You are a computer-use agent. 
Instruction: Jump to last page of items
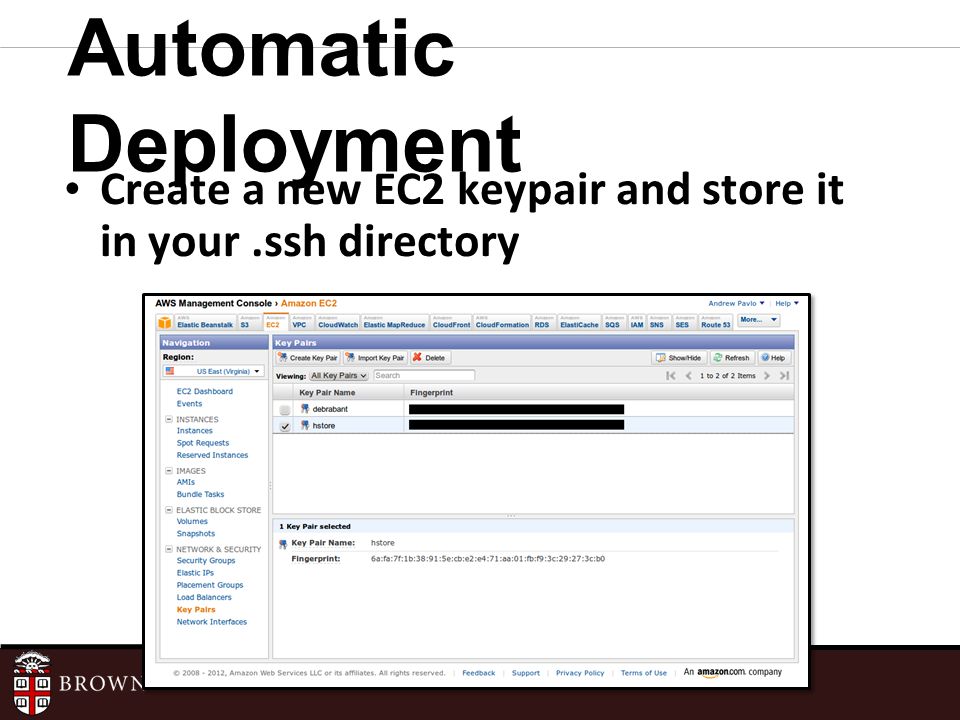(x=784, y=375)
